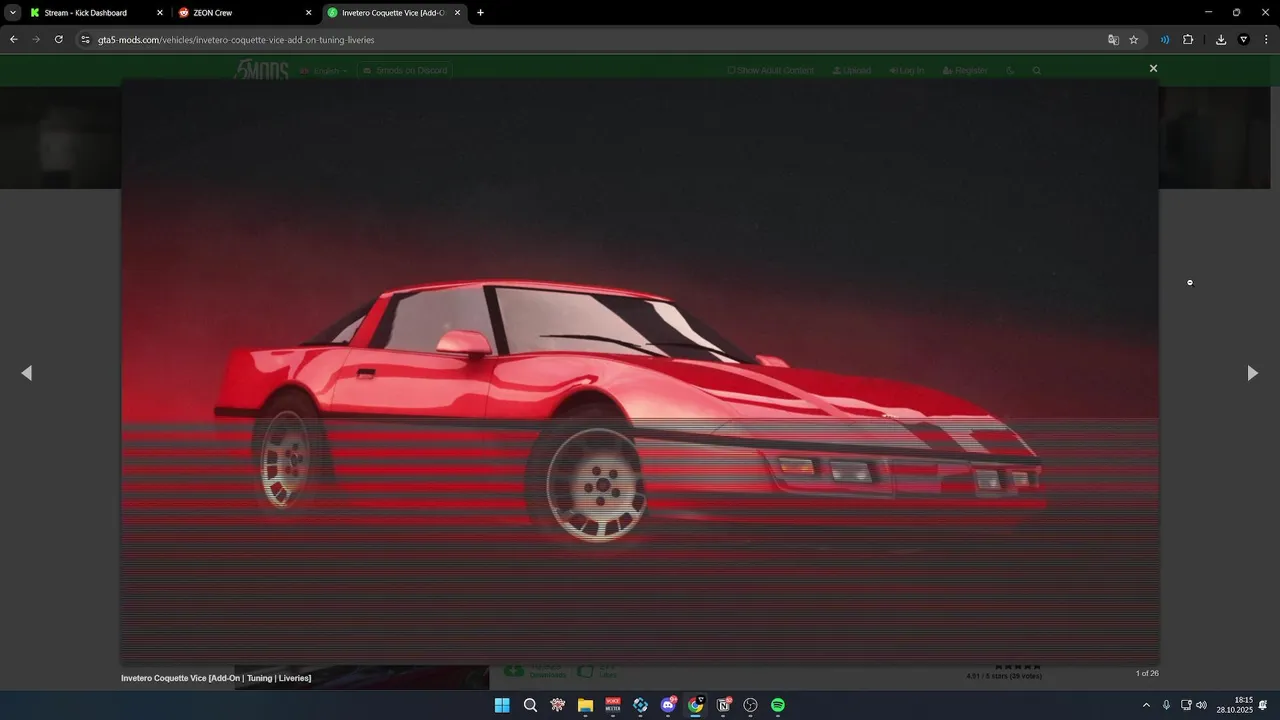Viewport: 1280px width, 720px height.
Task: Click the red Coquette car image
Action: coord(640,372)
